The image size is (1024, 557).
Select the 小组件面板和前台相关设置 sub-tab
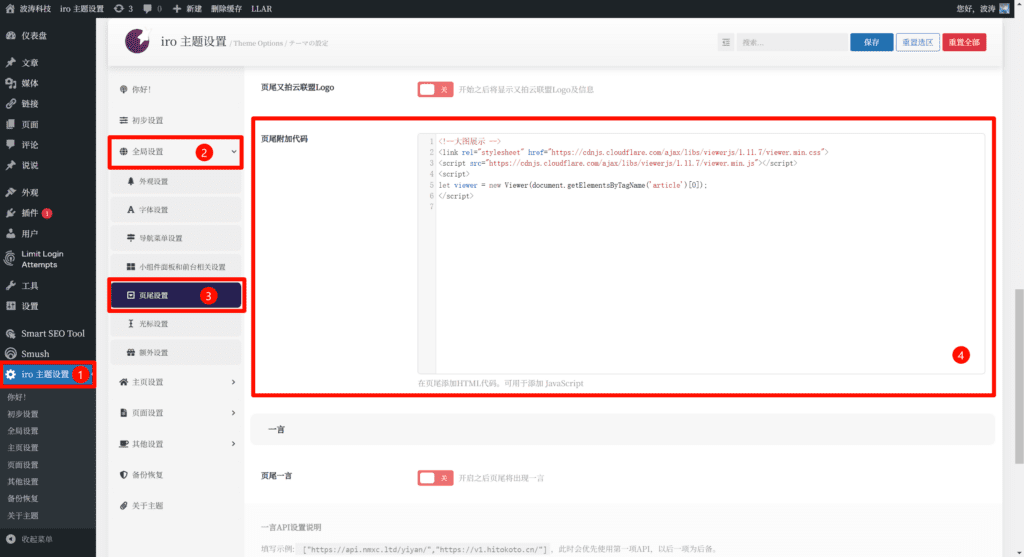(x=176, y=267)
